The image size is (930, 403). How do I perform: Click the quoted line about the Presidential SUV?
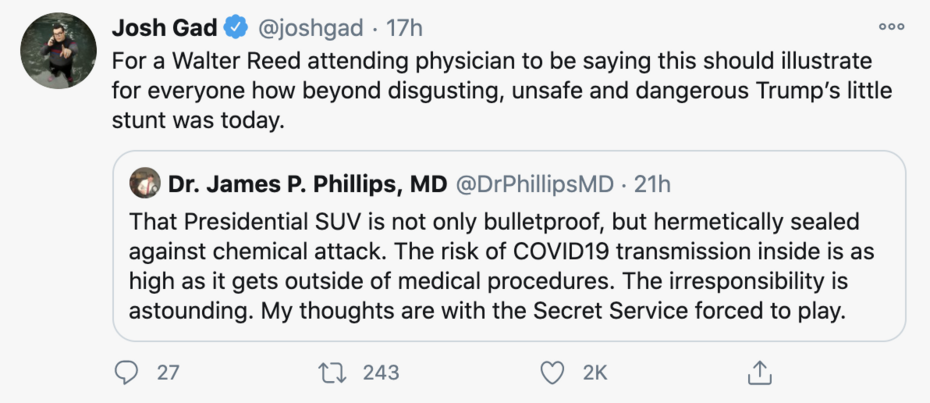click(495, 220)
